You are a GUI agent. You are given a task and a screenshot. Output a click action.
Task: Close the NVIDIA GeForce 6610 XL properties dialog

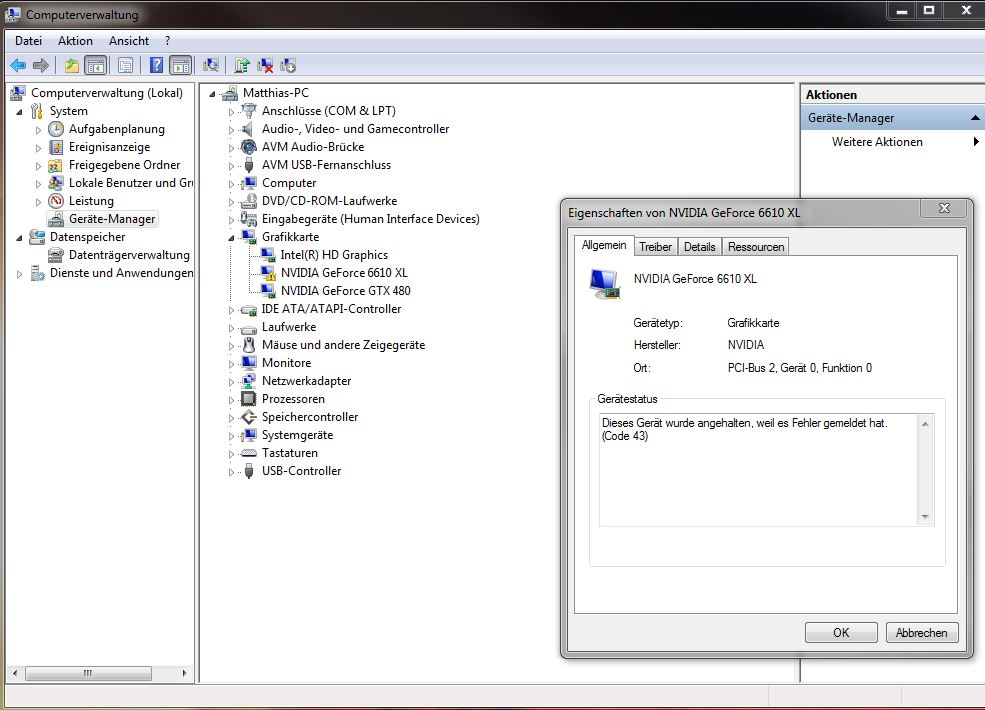click(944, 208)
